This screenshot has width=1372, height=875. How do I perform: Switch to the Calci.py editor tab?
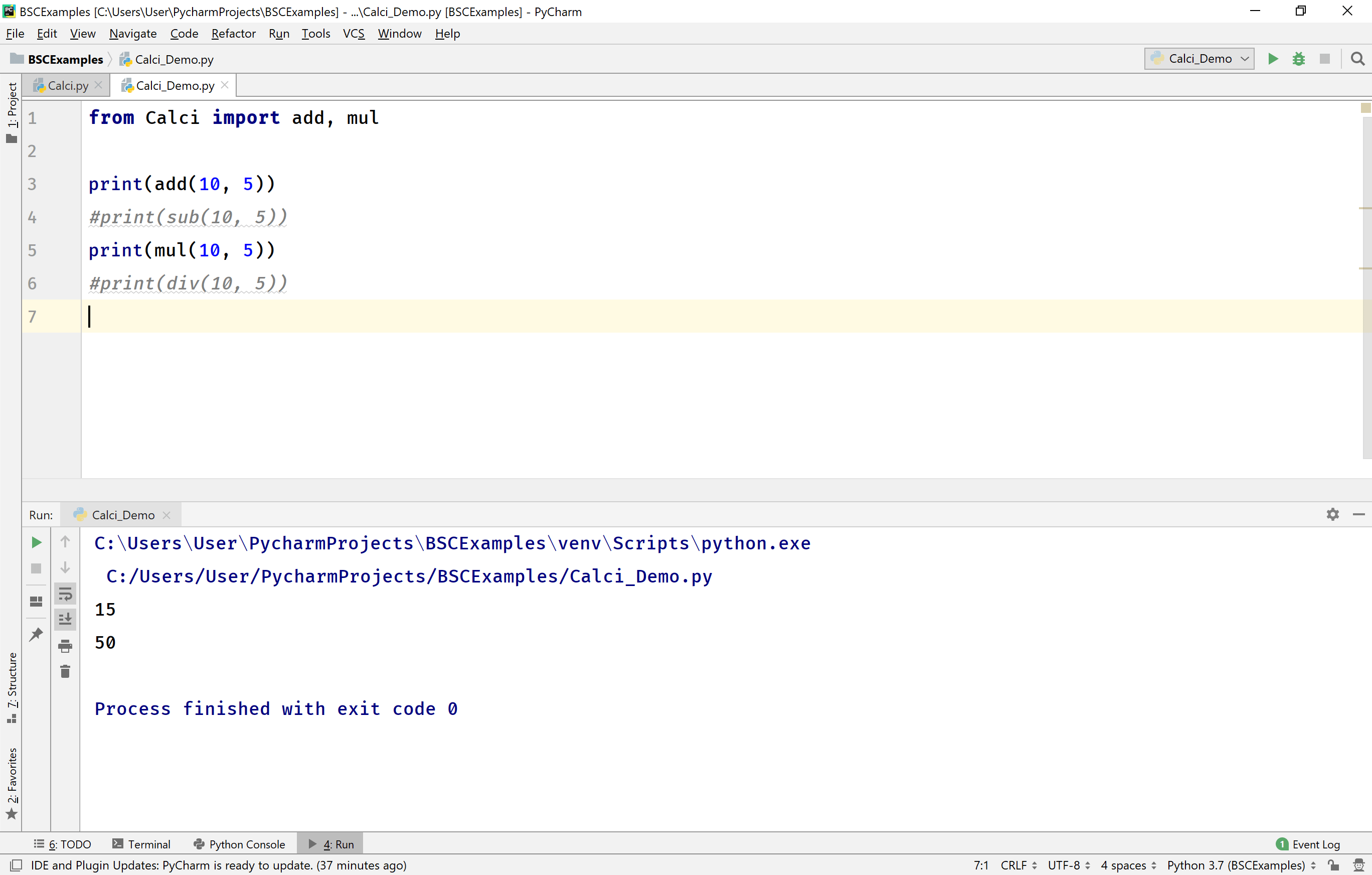[67, 85]
